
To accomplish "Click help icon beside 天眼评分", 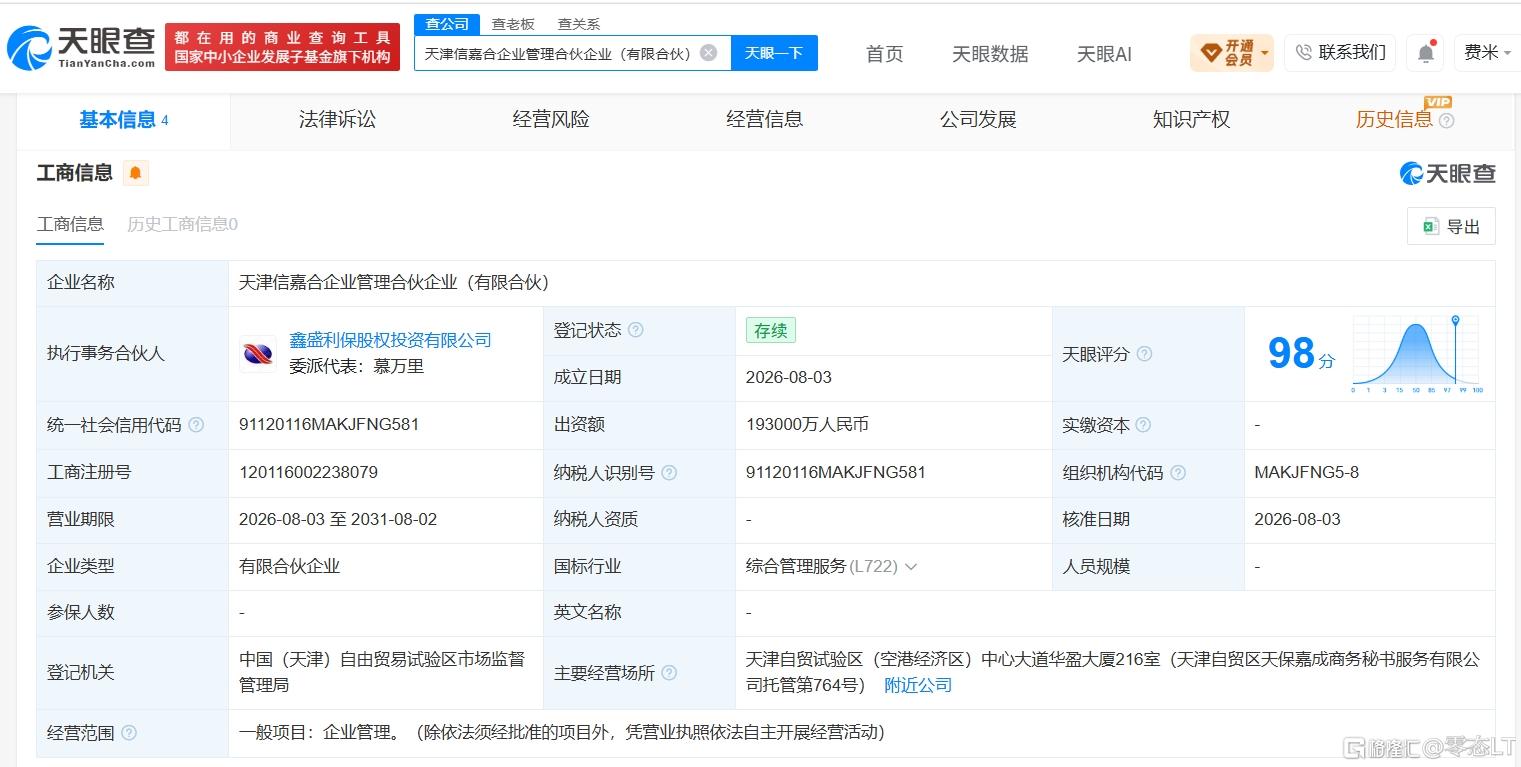I will coord(1144,354).
